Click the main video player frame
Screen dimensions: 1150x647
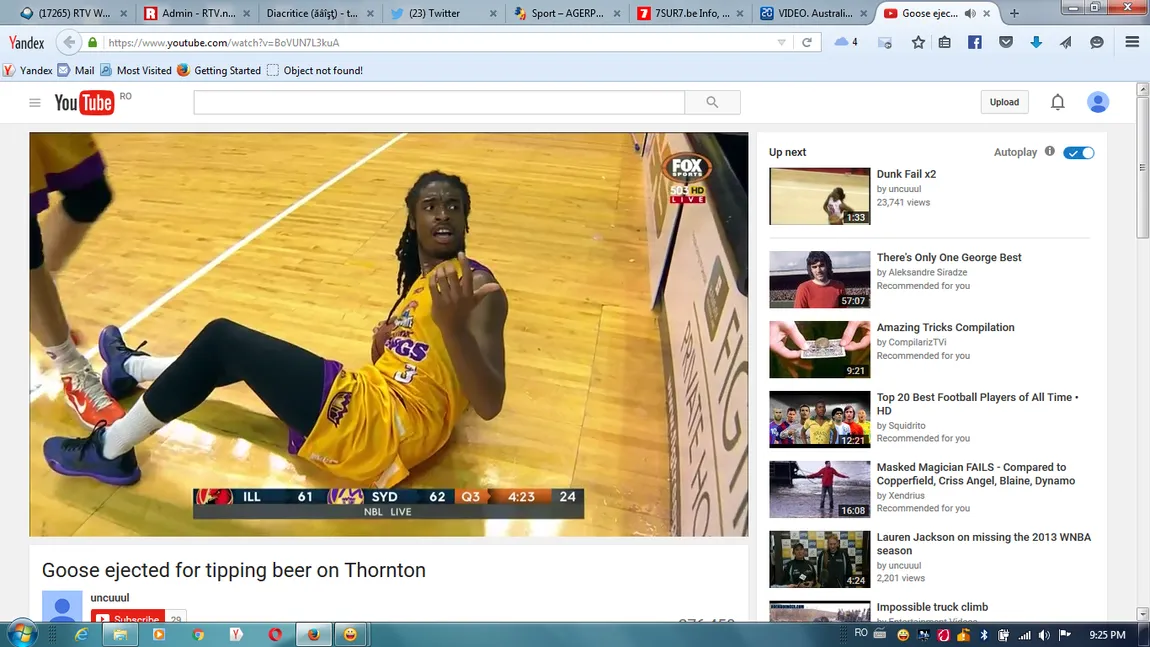389,334
